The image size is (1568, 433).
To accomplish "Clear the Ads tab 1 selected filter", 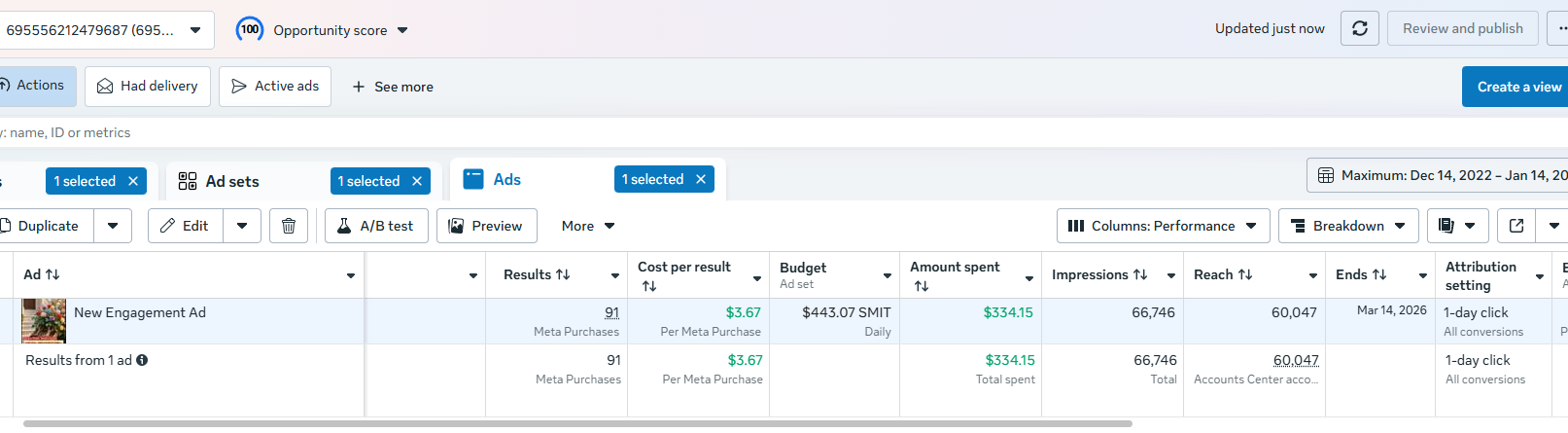I will pyautogui.click(x=701, y=179).
